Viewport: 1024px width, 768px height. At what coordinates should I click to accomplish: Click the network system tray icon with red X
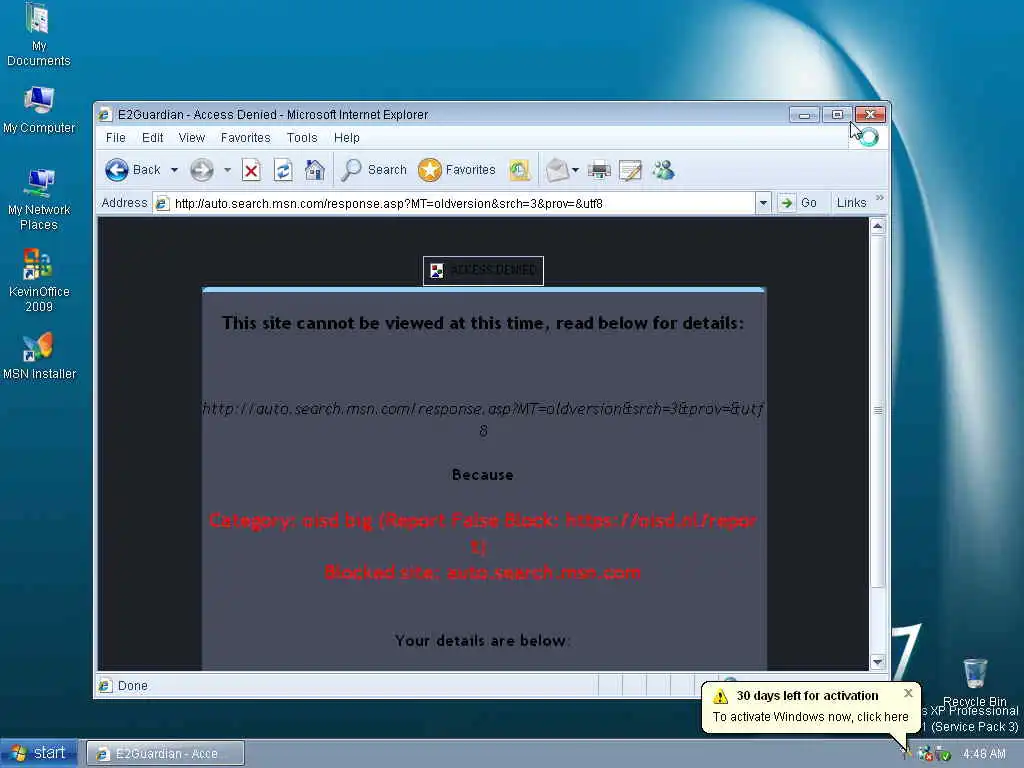[925, 755]
